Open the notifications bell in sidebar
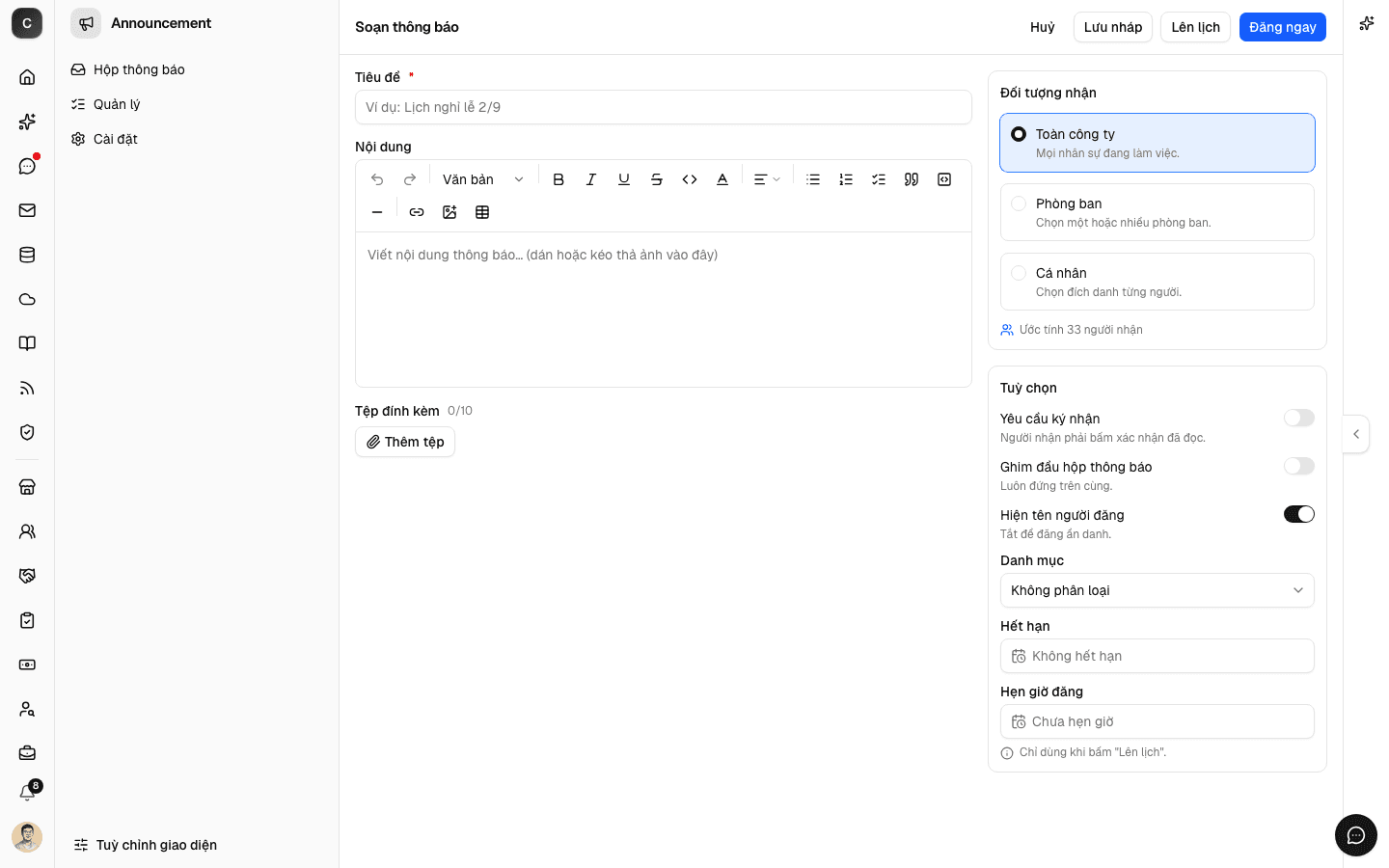This screenshot has height=868, width=1389. pos(27,793)
